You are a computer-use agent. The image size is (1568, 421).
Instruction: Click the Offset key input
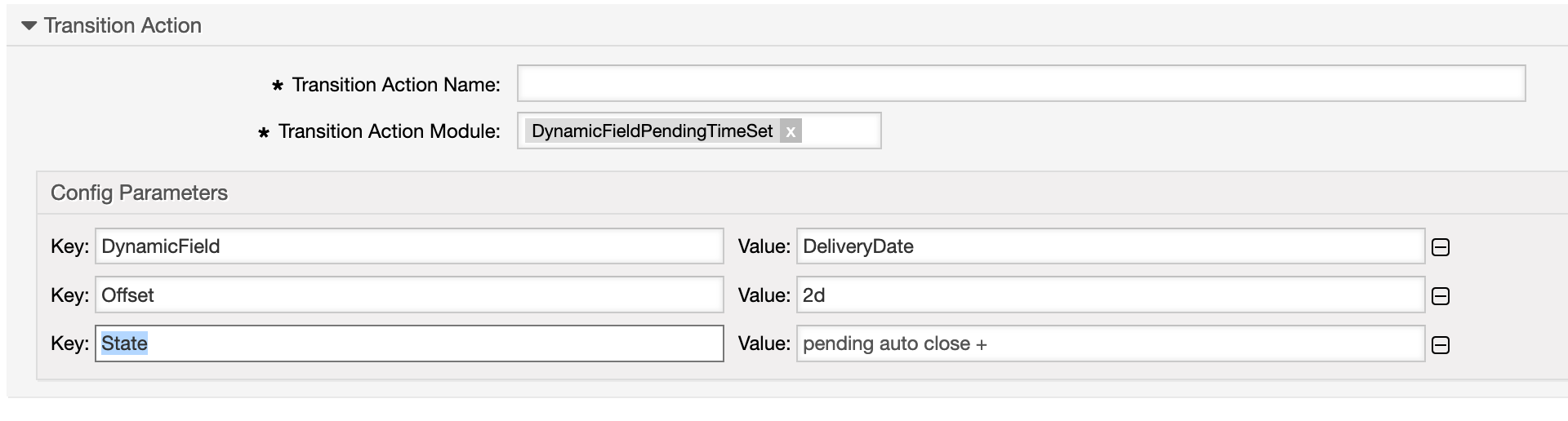pos(408,295)
